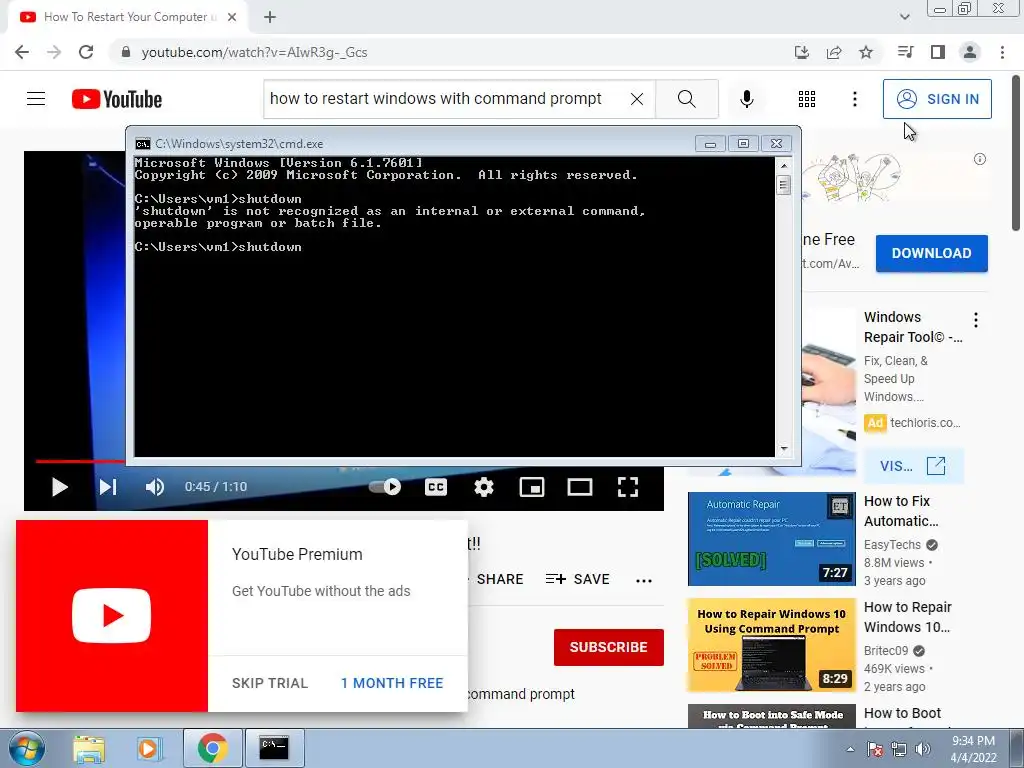The height and width of the screenshot is (768, 1024).
Task: Open the media control icon in Chrome toolbar
Action: click(905, 52)
